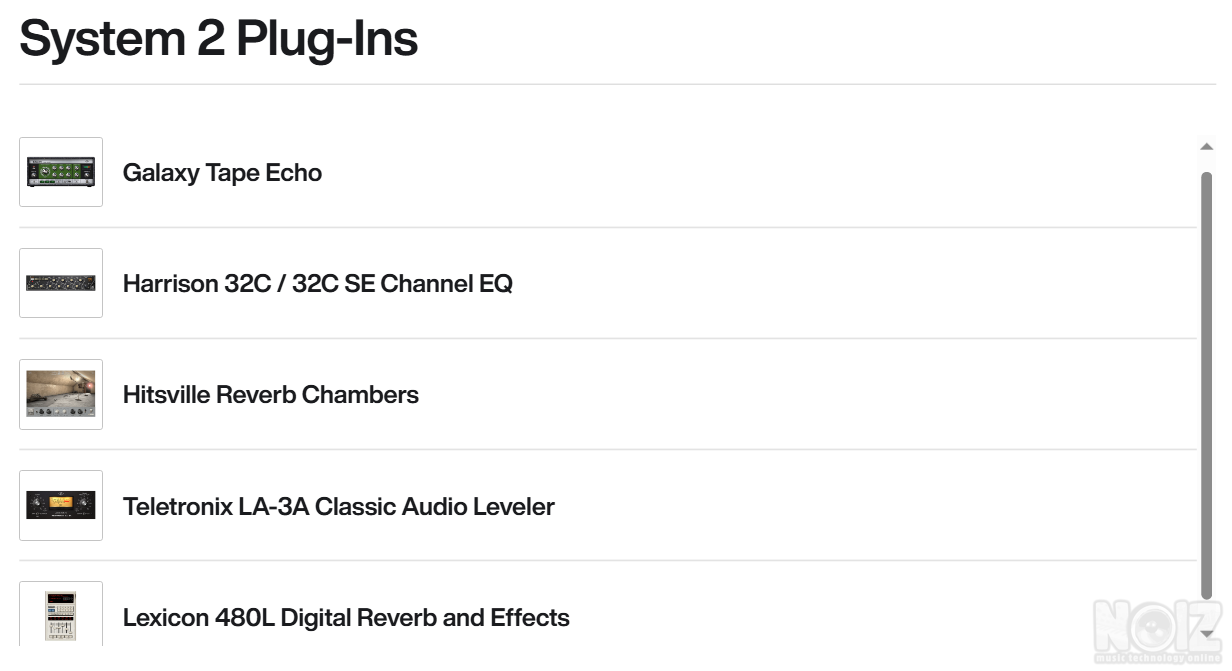Click the divider between Galaxy and Harrison rows

[x=607, y=227]
